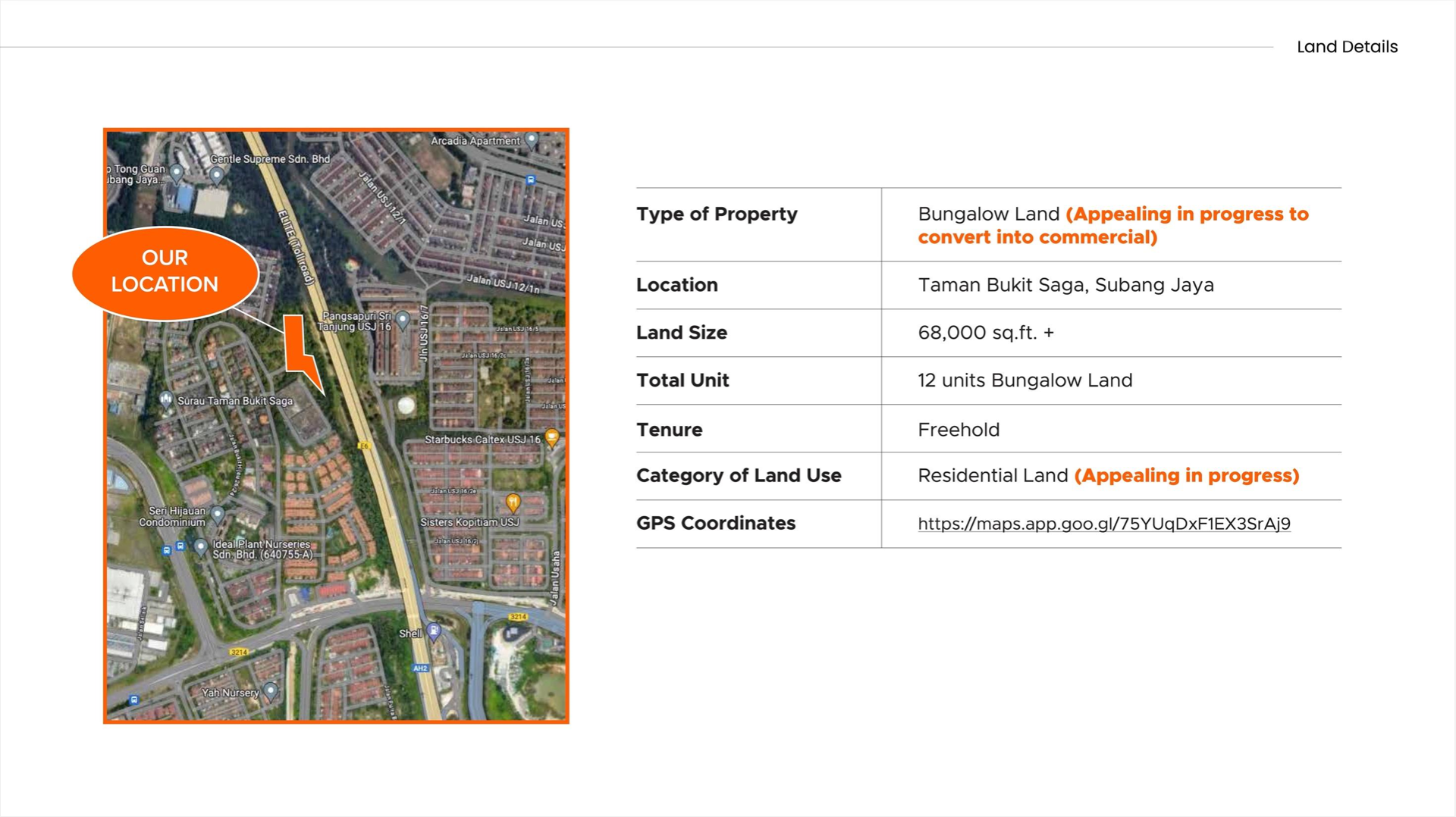Click the Yah Nursery map pin
Viewport: 1456px width, 817px height.
(x=270, y=690)
